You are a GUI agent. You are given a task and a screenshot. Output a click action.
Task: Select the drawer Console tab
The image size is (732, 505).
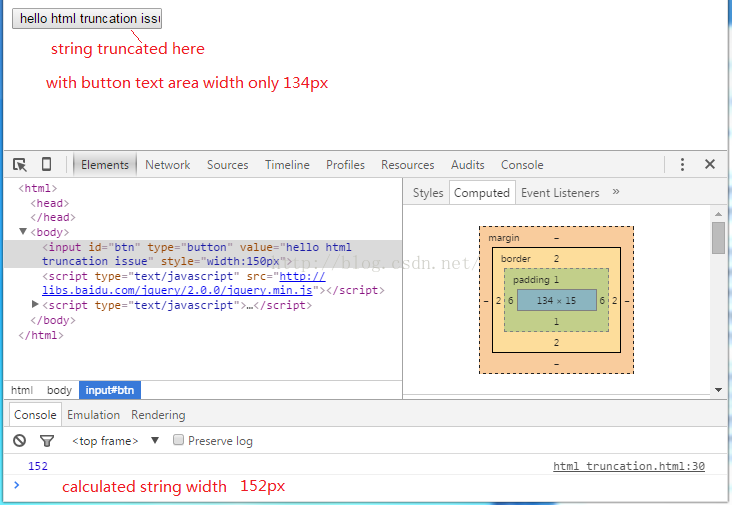point(35,415)
